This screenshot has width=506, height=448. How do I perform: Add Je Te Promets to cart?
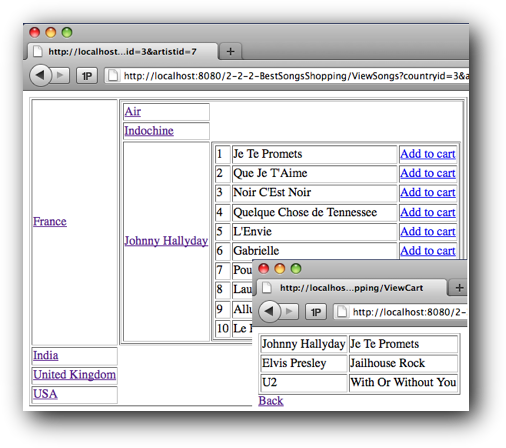click(x=428, y=154)
